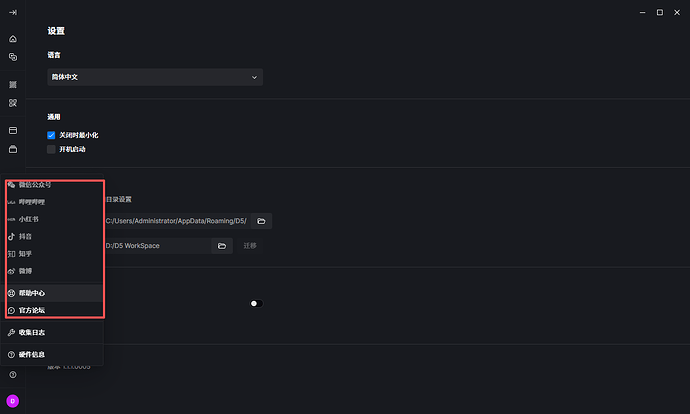This screenshot has width=690, height=414.
Task: Click the home icon in the sidebar
Action: (13, 39)
